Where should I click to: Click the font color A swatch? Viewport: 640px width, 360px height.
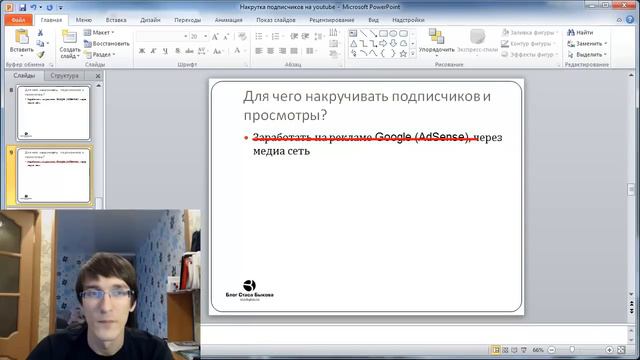pos(237,51)
